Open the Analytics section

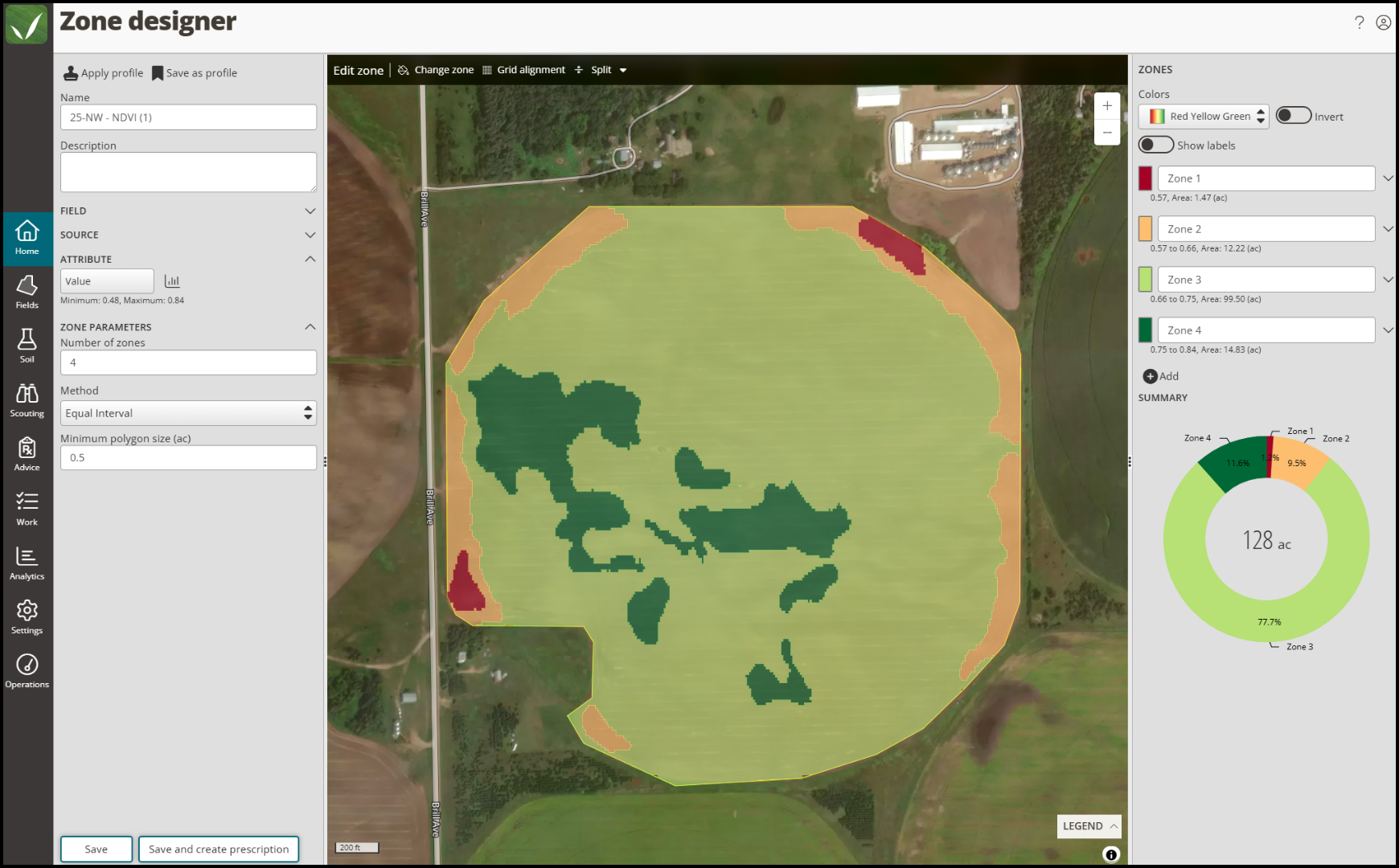tap(27, 563)
